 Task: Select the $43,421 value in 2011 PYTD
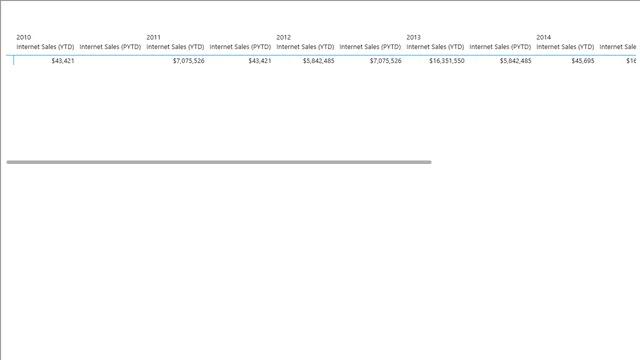tap(260, 61)
